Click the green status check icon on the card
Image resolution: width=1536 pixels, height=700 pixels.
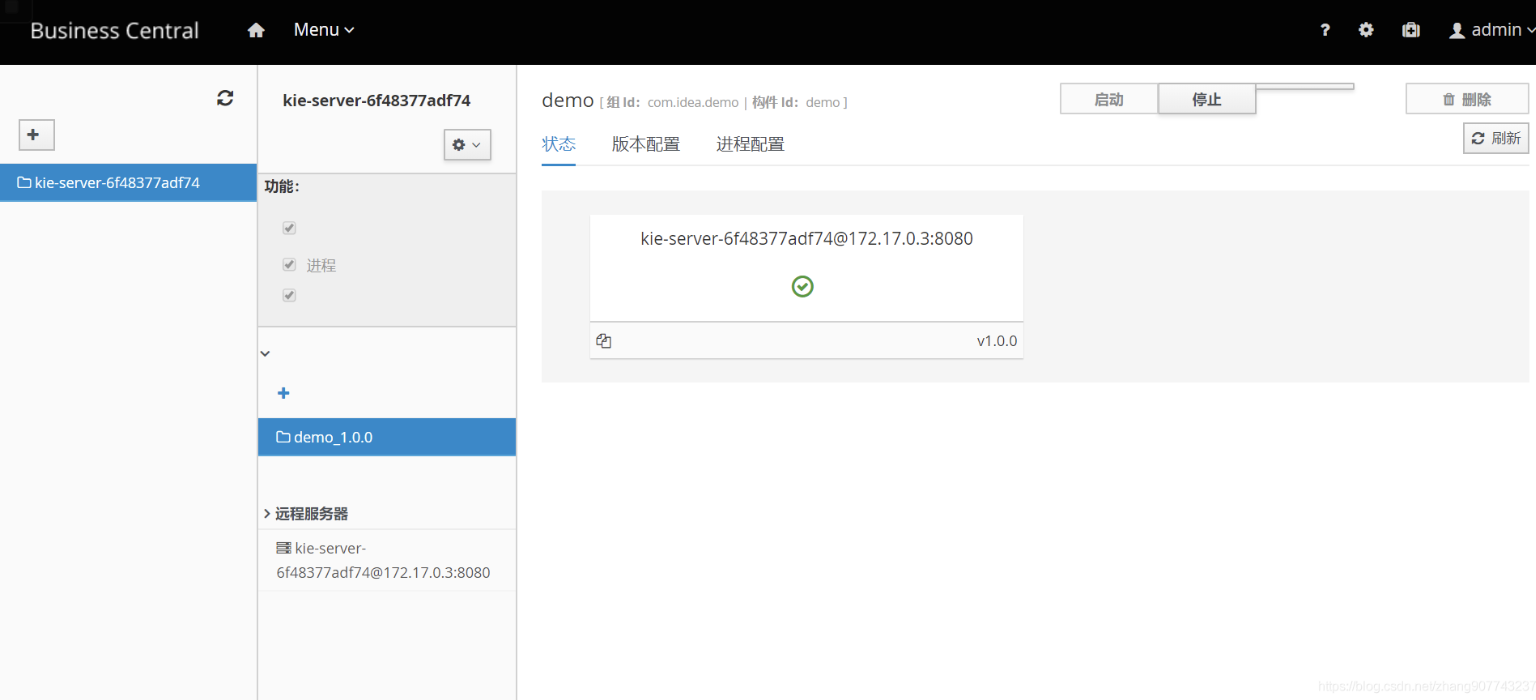803,287
